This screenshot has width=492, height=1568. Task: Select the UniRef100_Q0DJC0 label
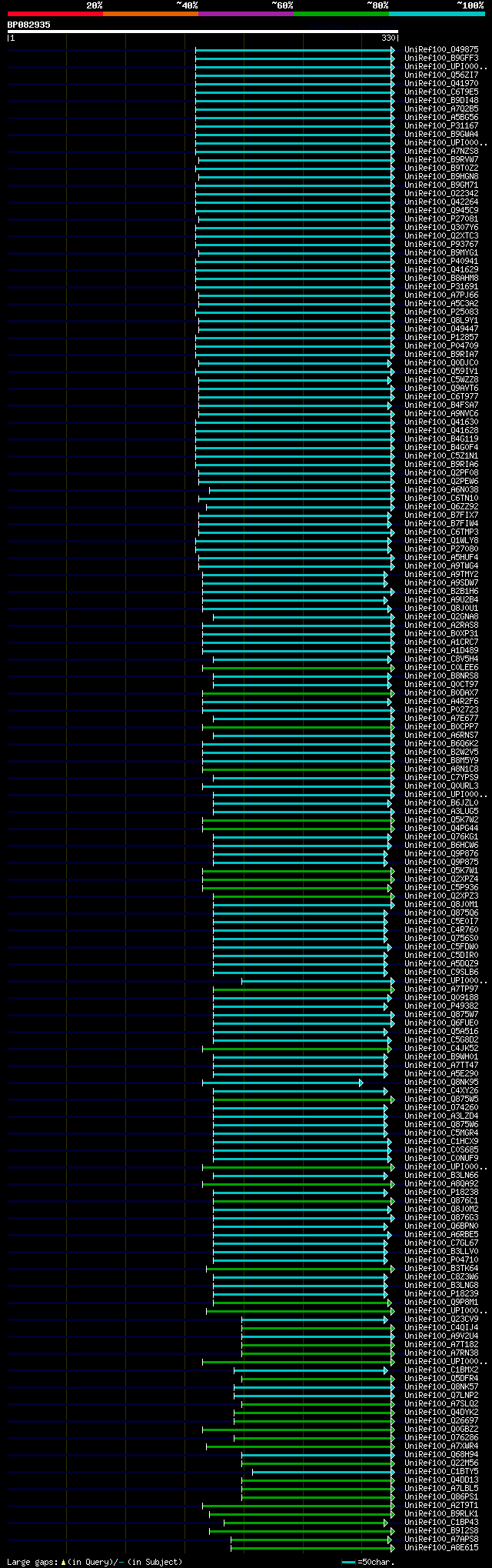(441, 362)
